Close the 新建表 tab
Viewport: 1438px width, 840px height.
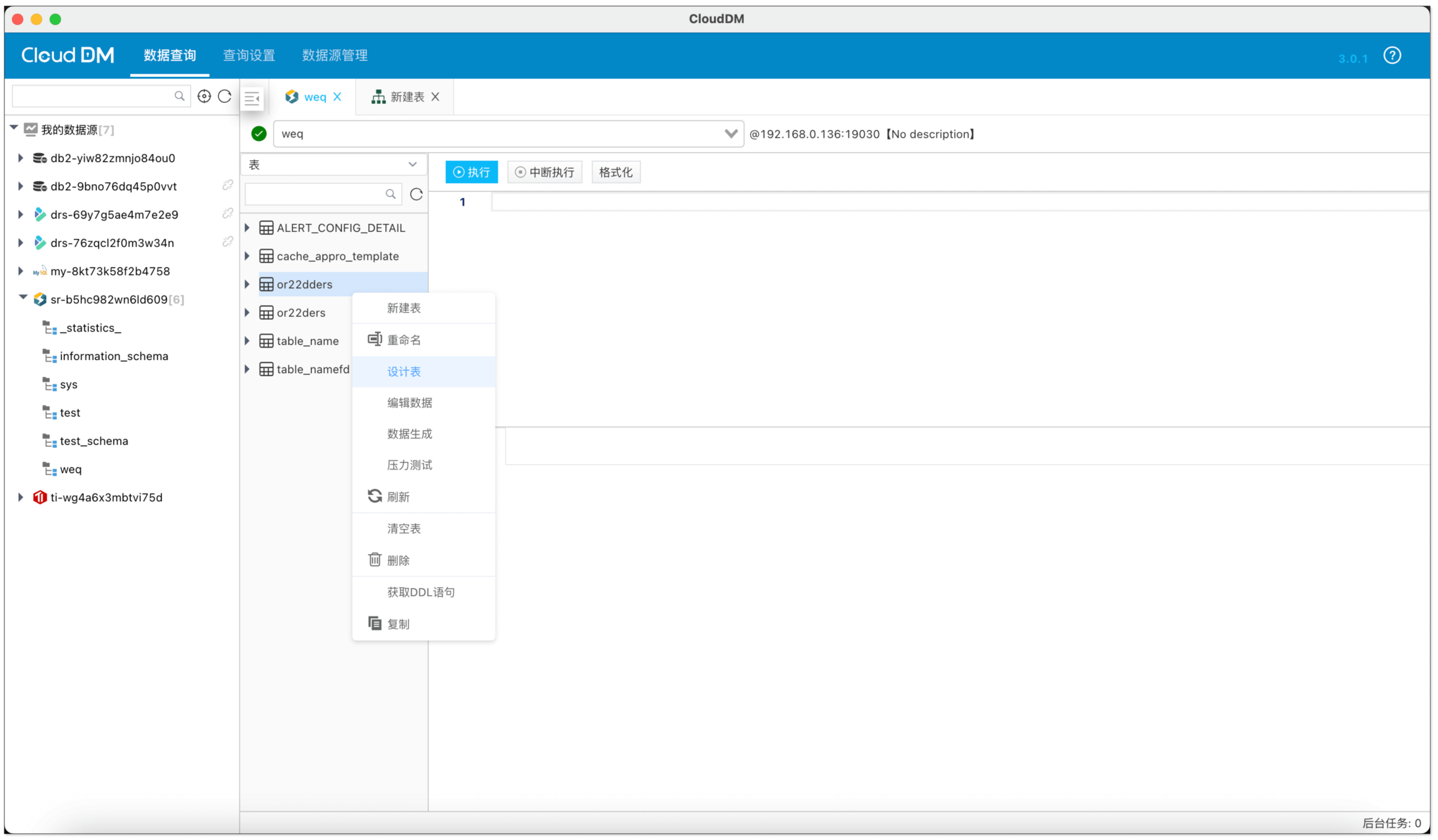436,97
